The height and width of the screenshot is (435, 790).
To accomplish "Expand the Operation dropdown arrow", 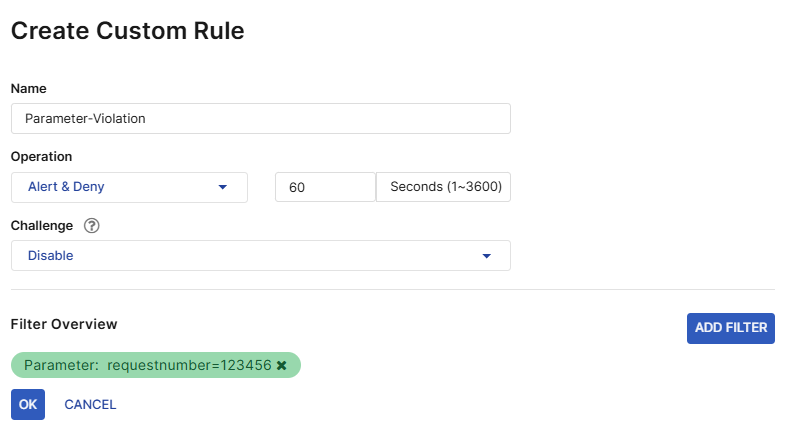I will (x=222, y=187).
